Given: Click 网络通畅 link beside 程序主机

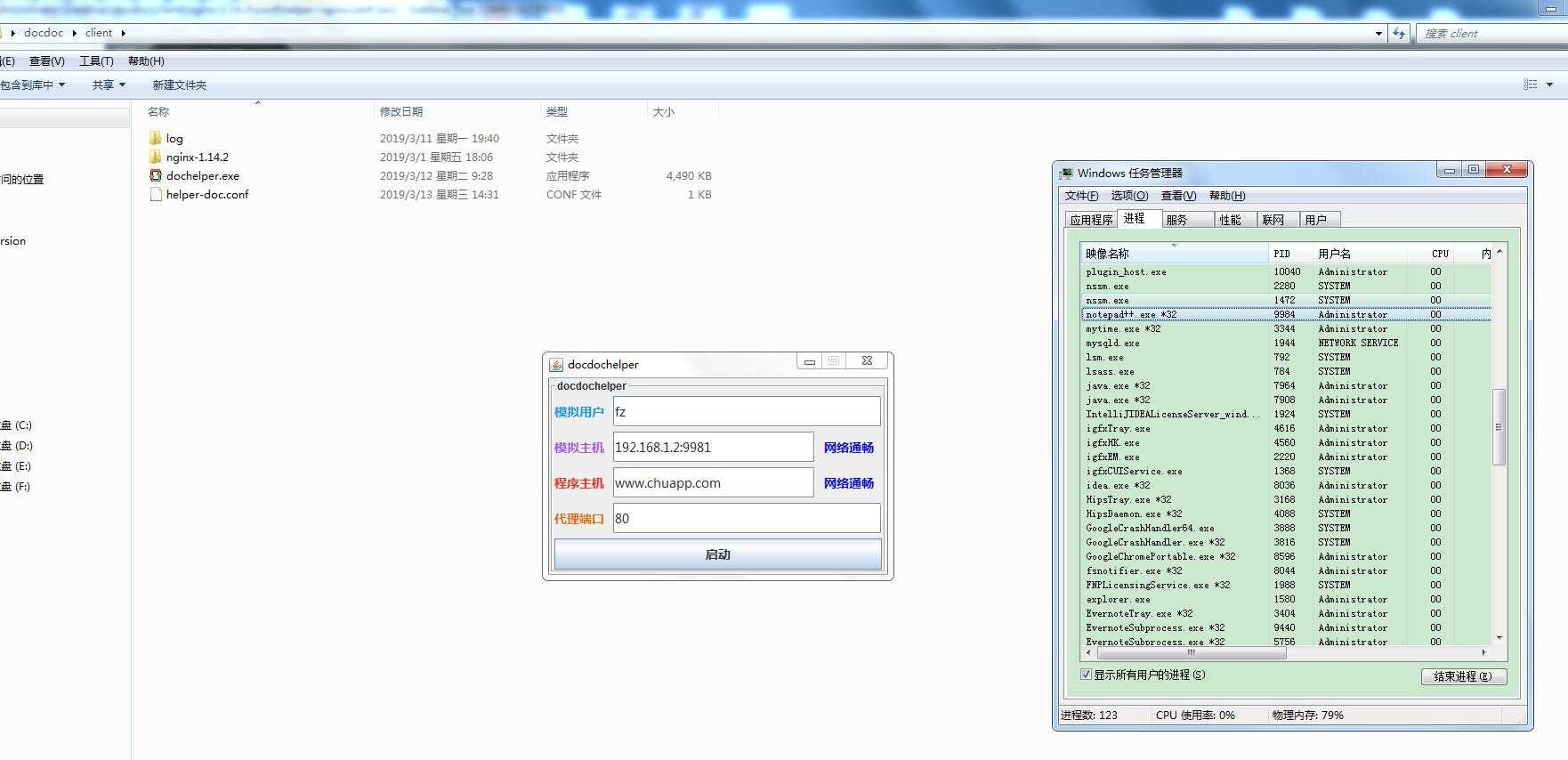Looking at the screenshot, I should (848, 483).
